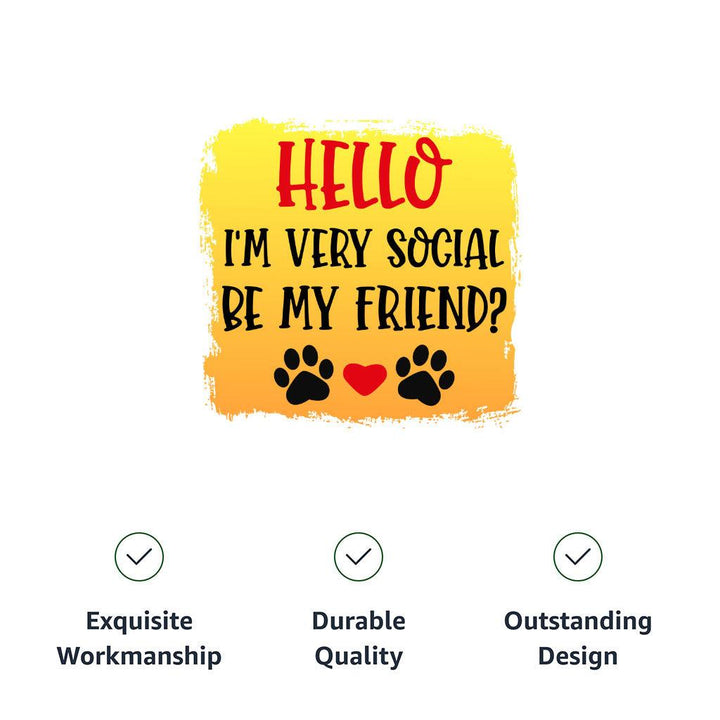Click the checkmark icon above Exquisite Workmanship

pyautogui.click(x=139, y=557)
